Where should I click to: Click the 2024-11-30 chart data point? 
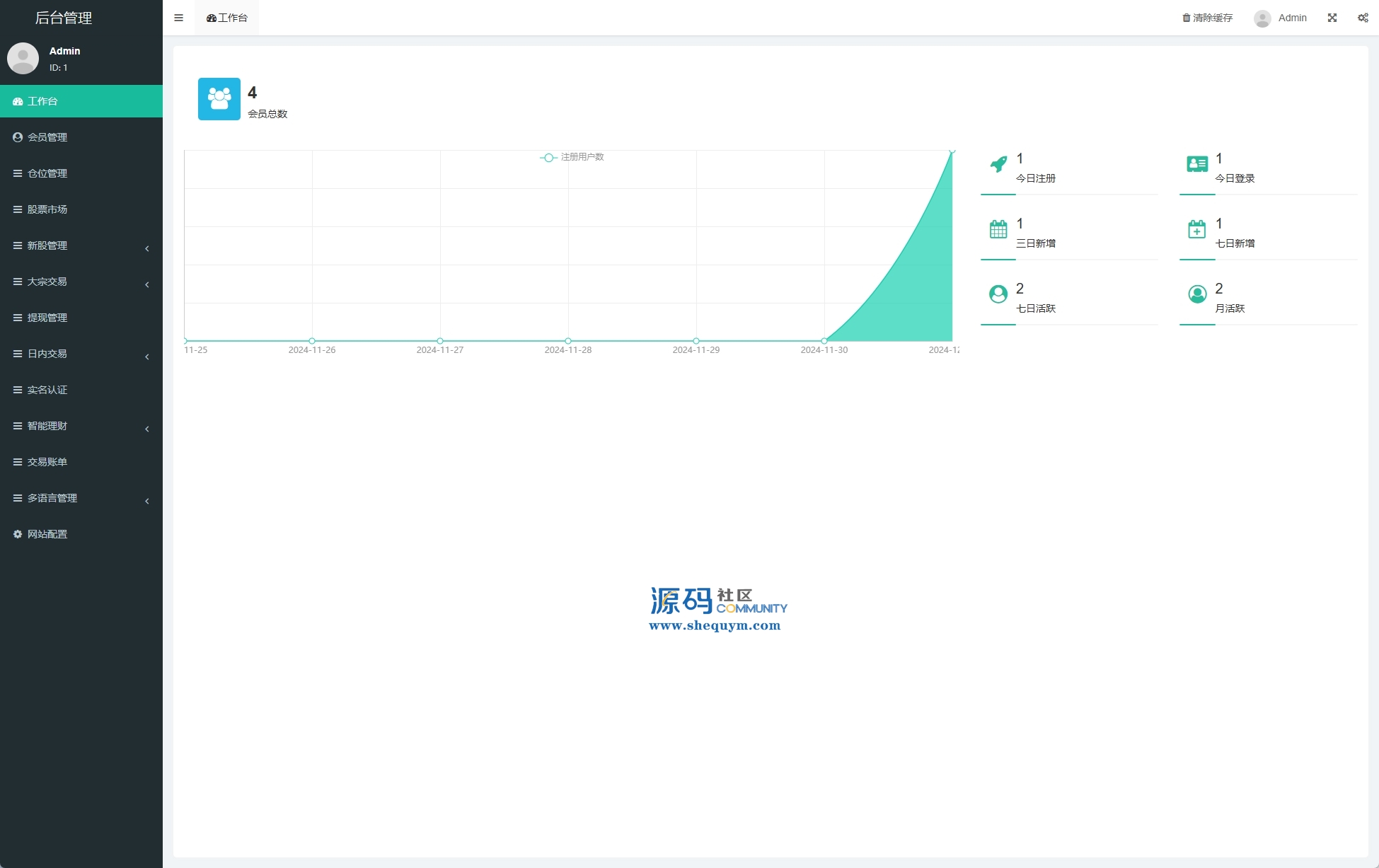(824, 341)
